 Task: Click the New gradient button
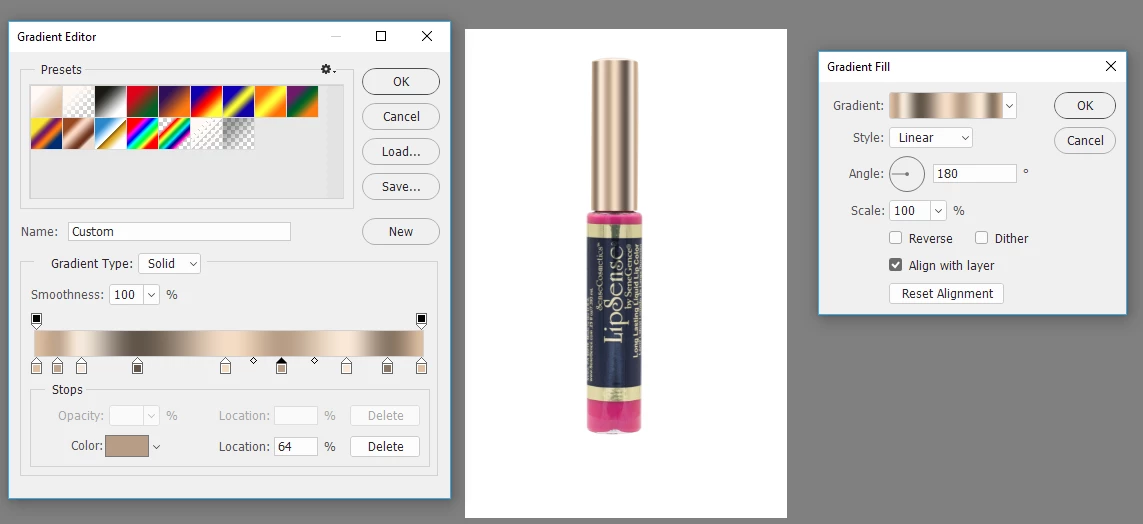(x=401, y=232)
